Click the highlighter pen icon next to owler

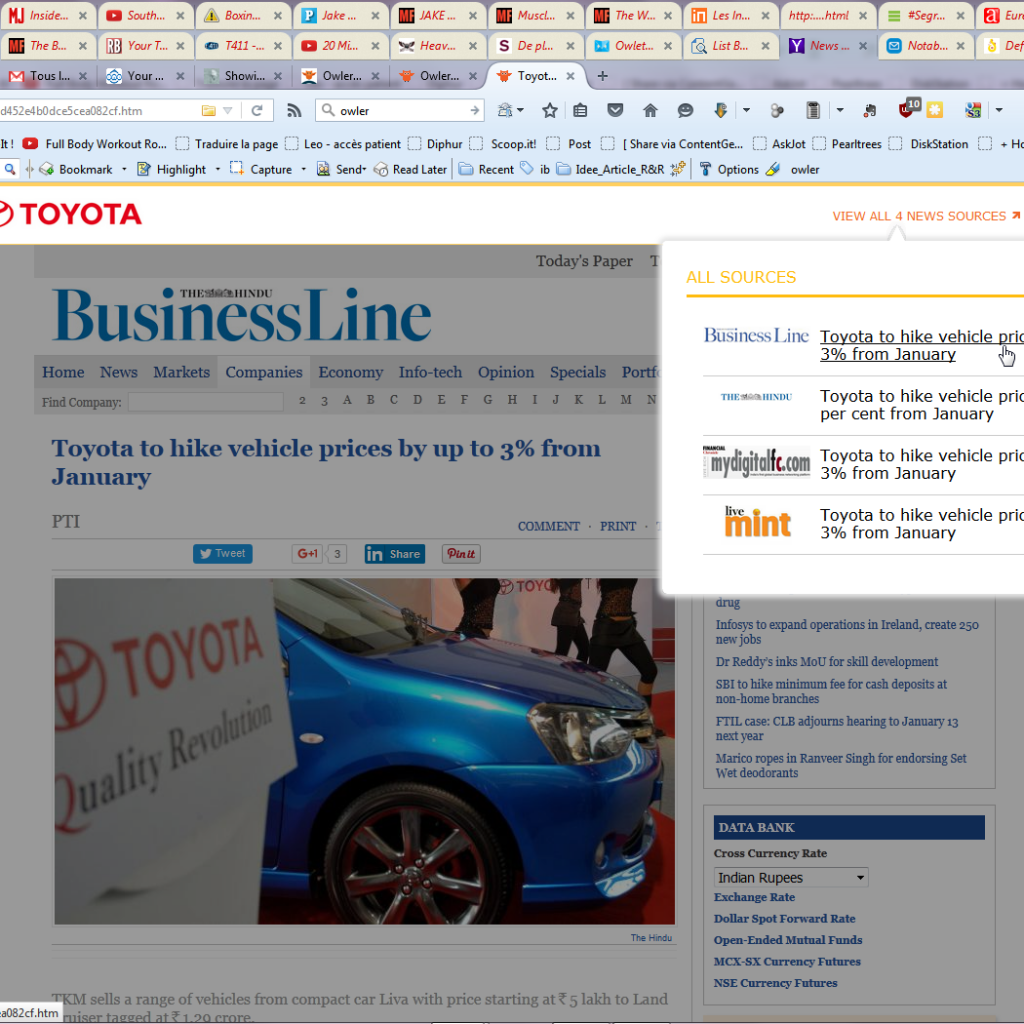point(773,169)
